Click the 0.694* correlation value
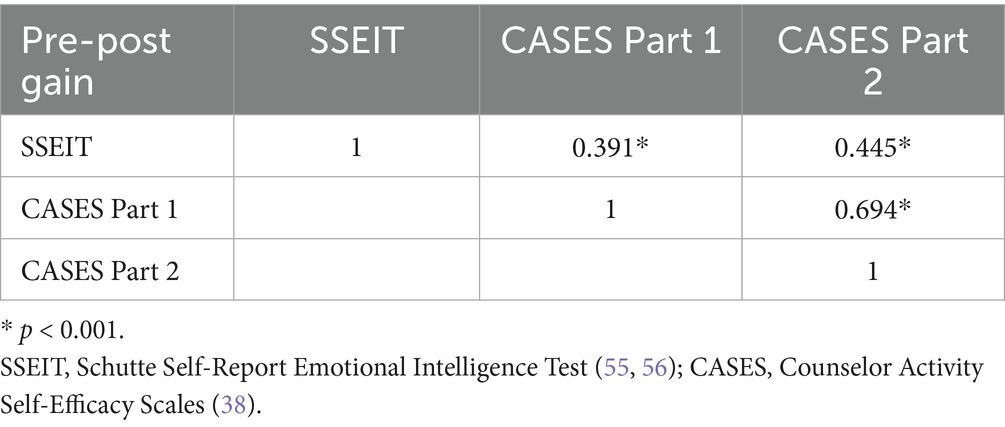Image resolution: width=1005 pixels, height=427 pixels. (873, 210)
